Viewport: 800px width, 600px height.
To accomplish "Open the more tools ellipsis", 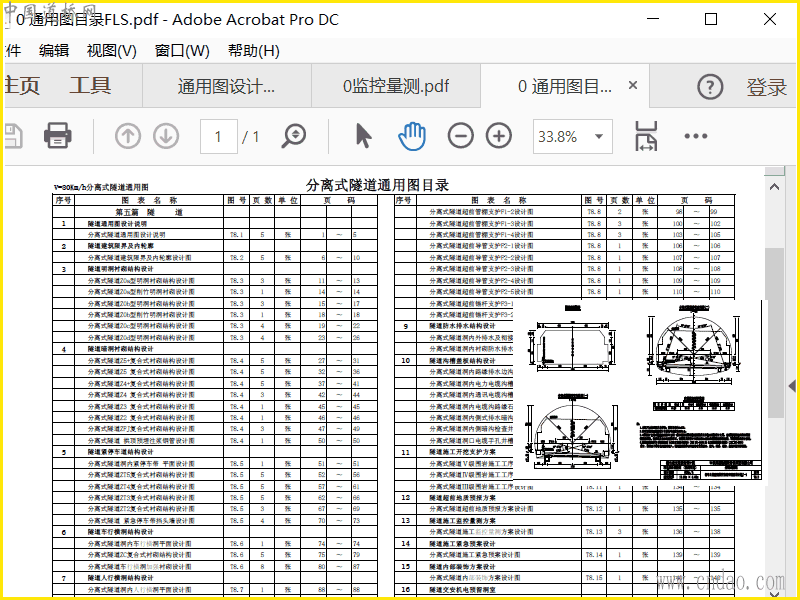I will point(696,136).
